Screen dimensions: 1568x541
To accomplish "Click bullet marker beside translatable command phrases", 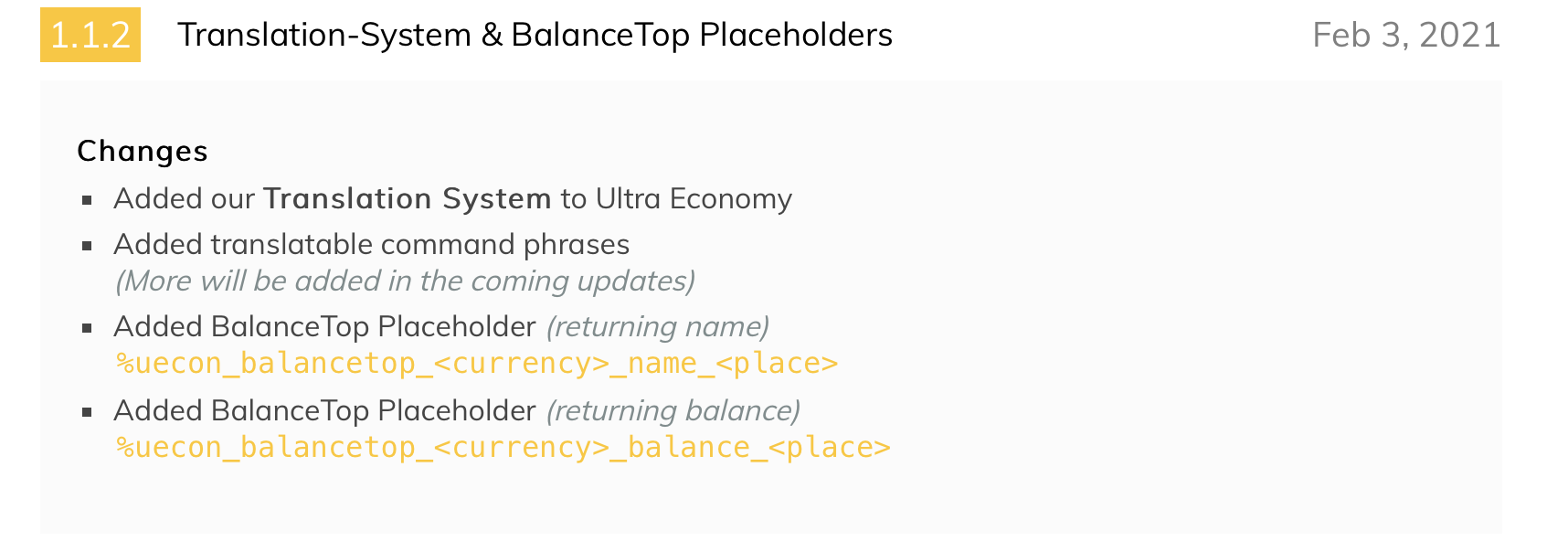I will click(88, 246).
